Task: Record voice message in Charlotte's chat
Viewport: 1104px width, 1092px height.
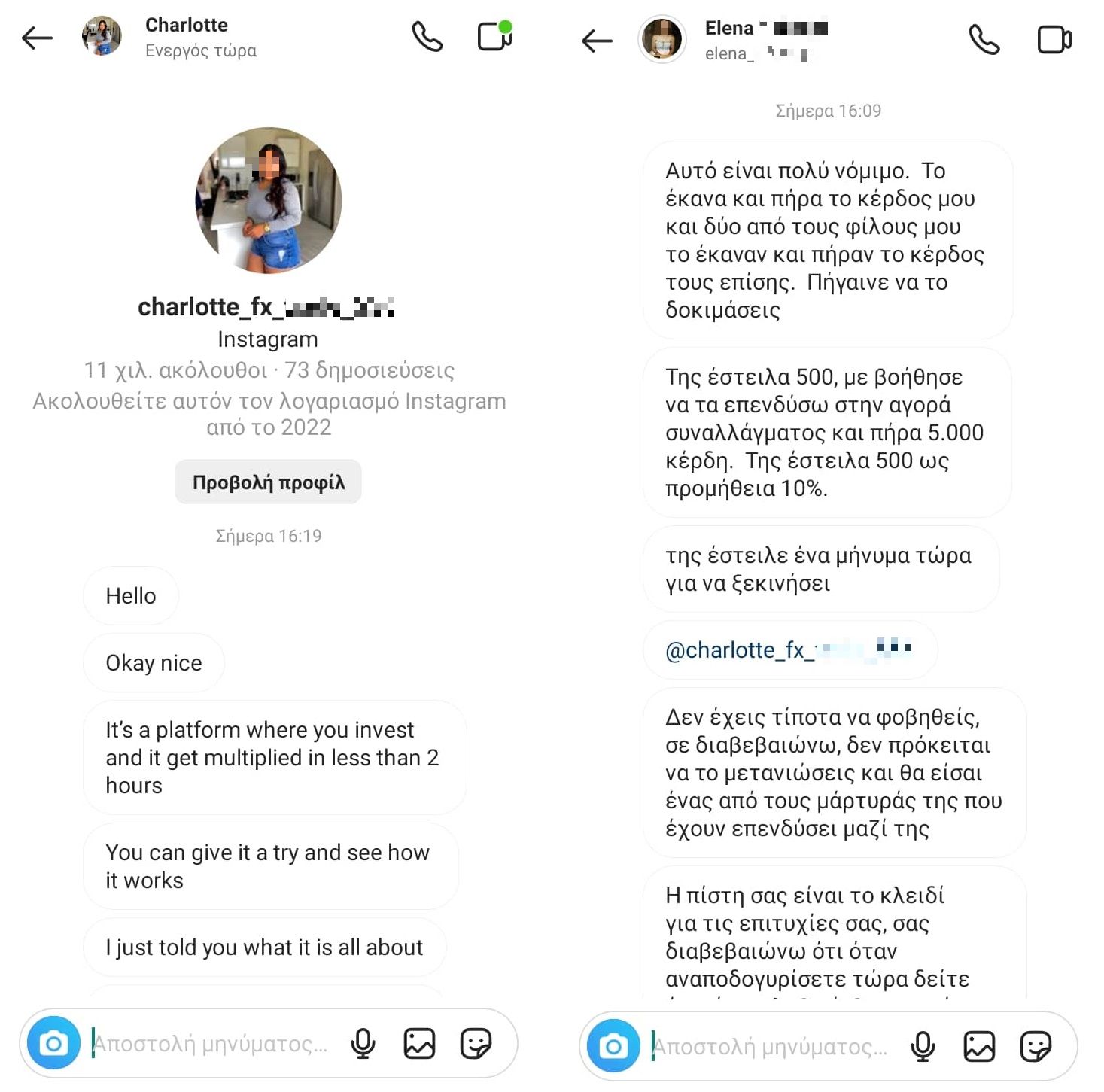Action: (363, 1043)
